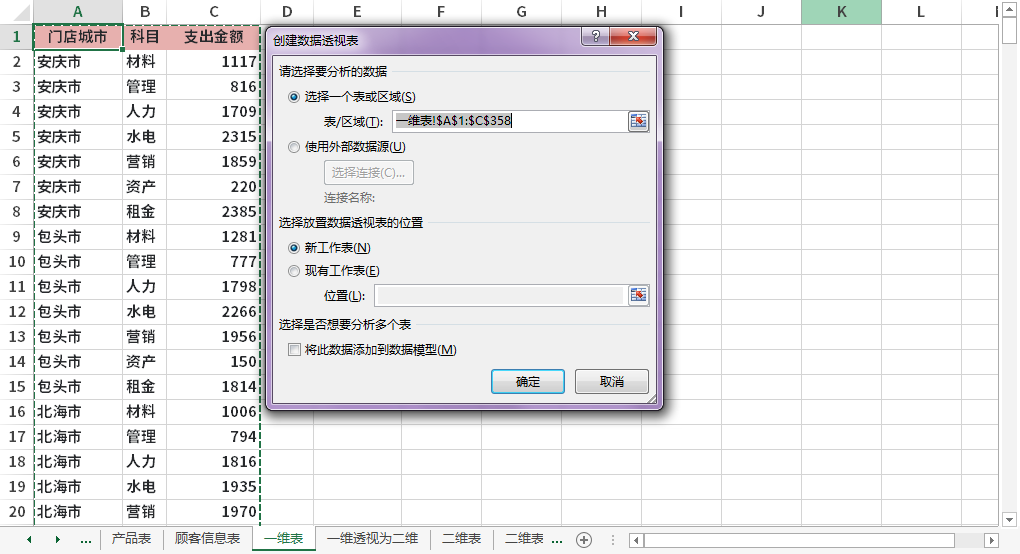
Task: Close the 创建数据透视表 dialog
Action: 633,36
